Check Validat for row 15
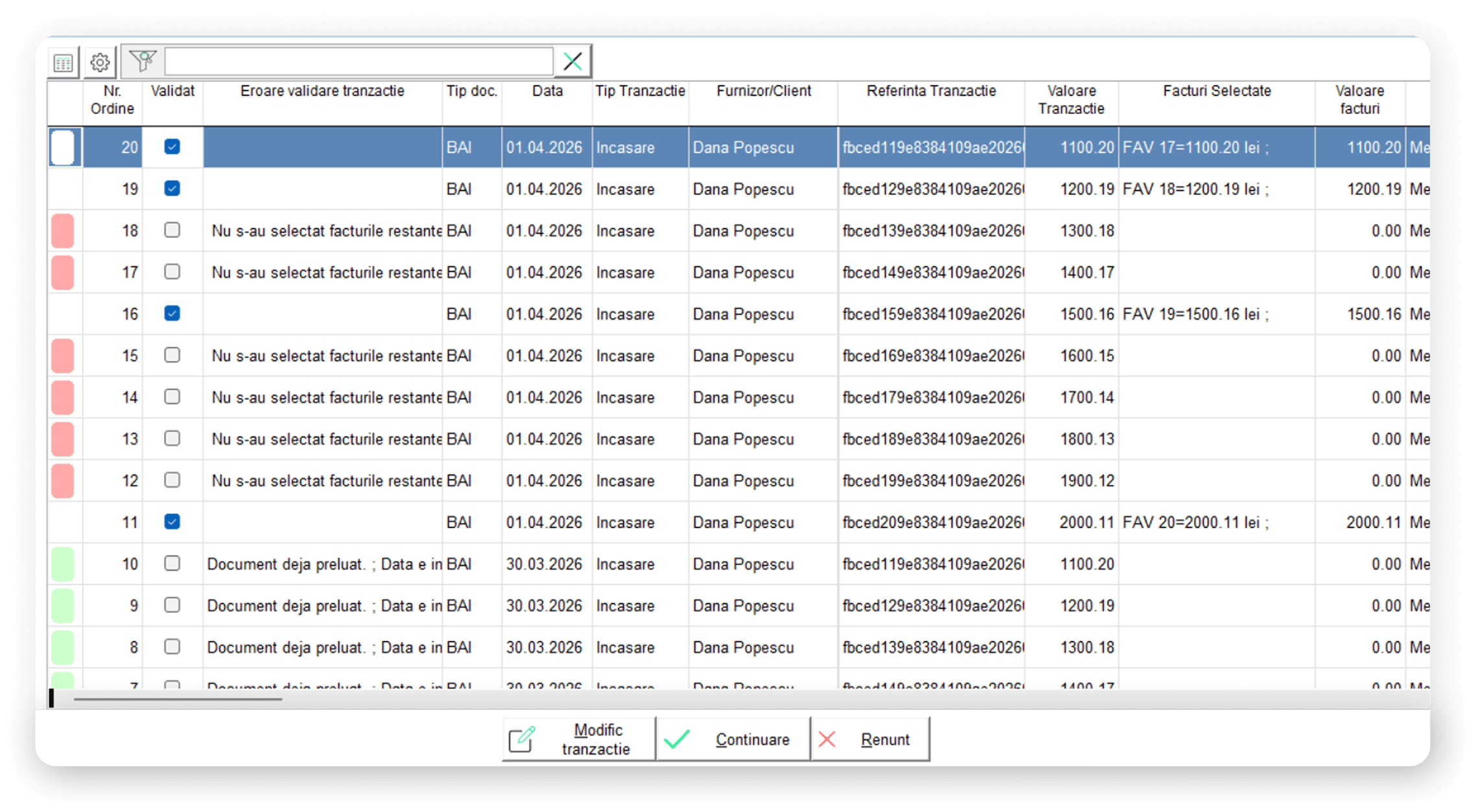 (172, 355)
